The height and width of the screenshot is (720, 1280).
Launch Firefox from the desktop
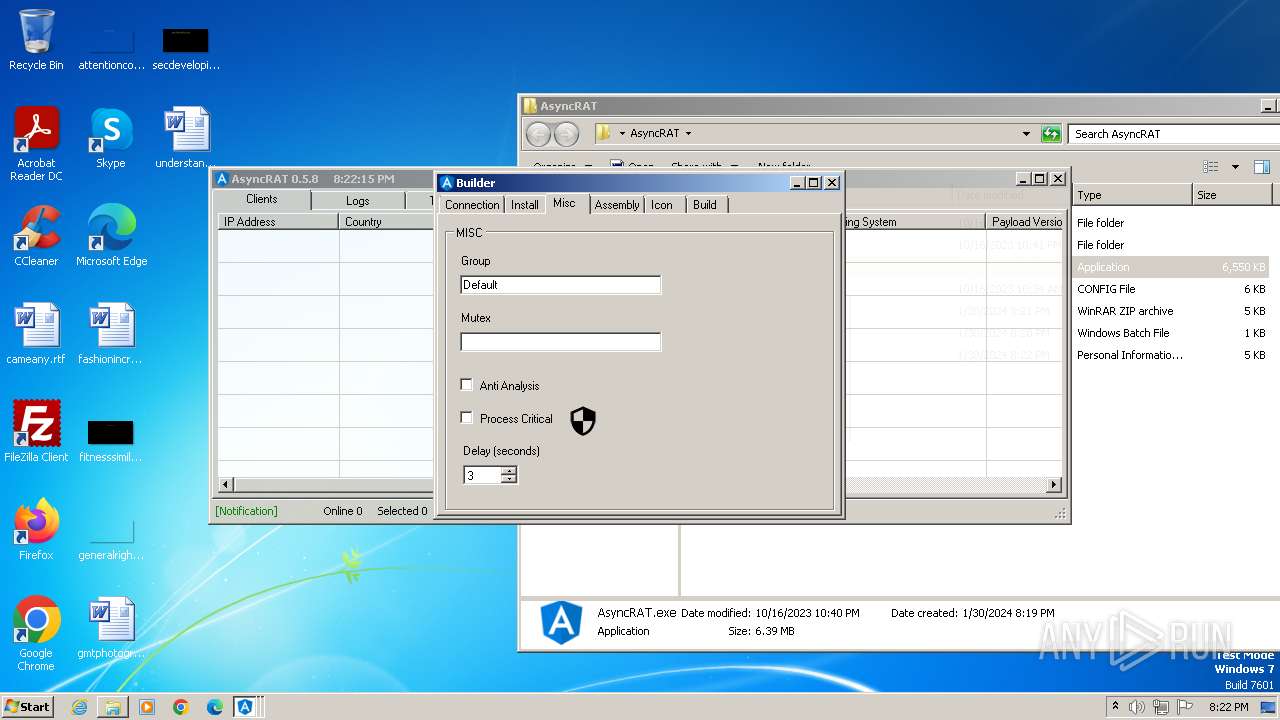pyautogui.click(x=36, y=530)
